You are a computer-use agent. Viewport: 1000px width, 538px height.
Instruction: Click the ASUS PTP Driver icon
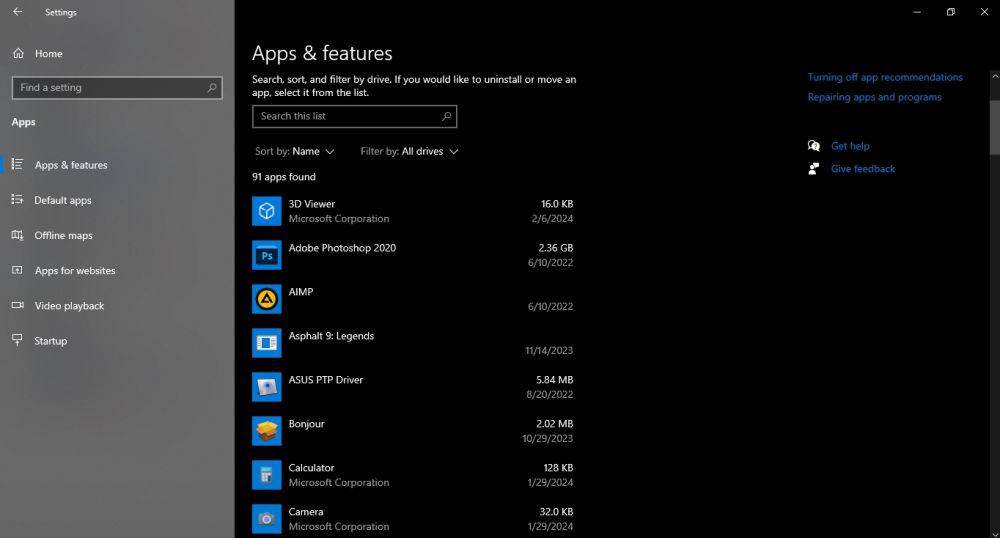pyautogui.click(x=267, y=387)
